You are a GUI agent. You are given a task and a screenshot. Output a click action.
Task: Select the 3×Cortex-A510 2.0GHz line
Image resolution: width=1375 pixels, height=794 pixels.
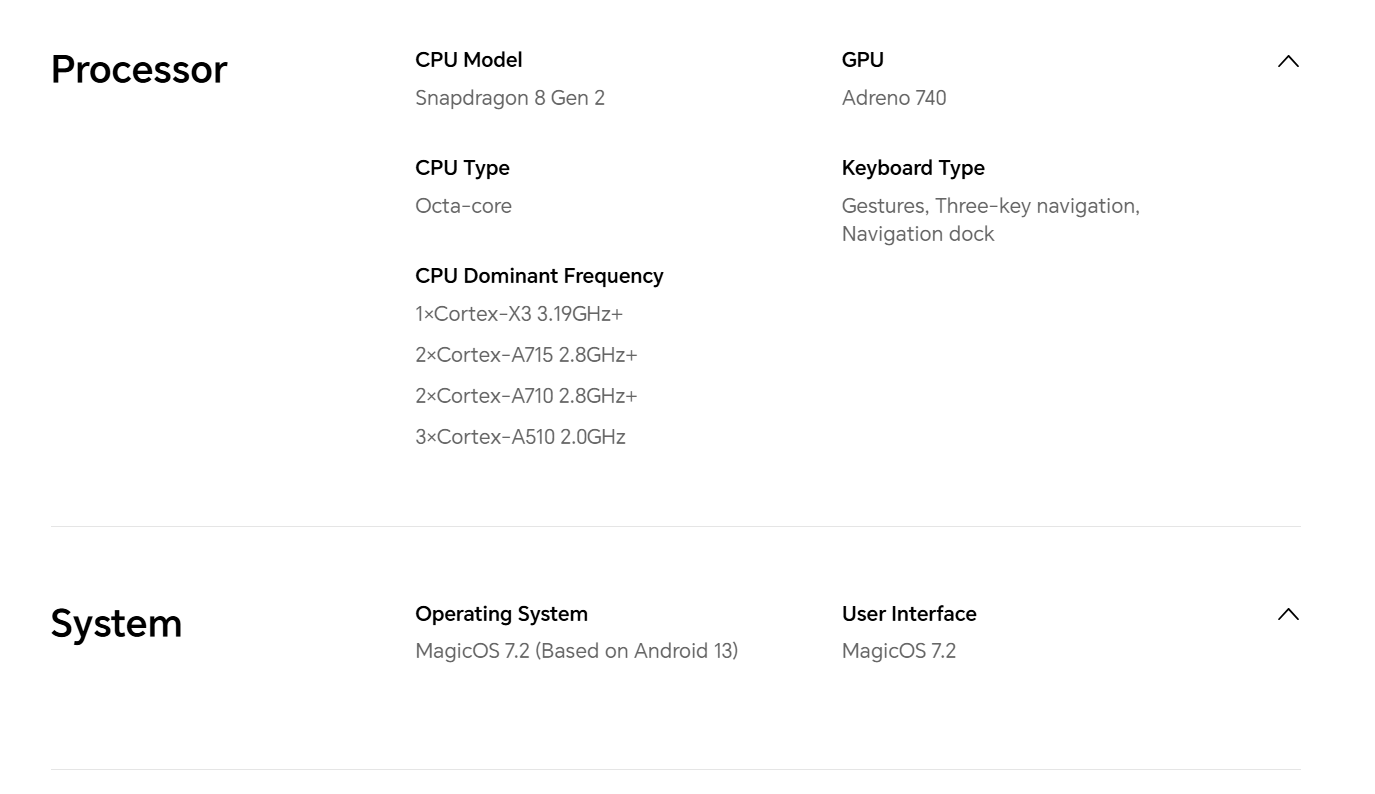click(520, 437)
